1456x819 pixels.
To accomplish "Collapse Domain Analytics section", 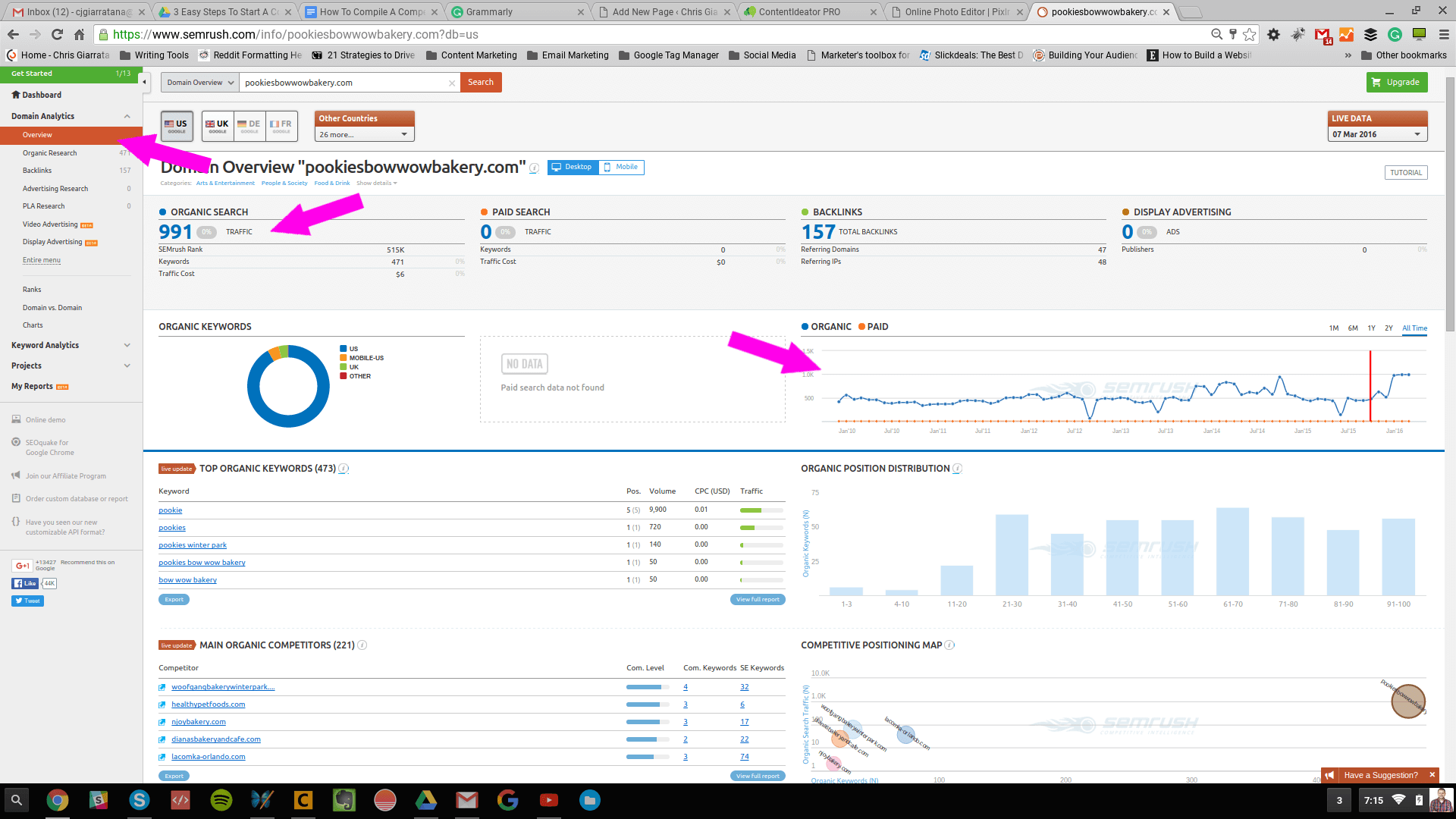I will click(x=127, y=116).
